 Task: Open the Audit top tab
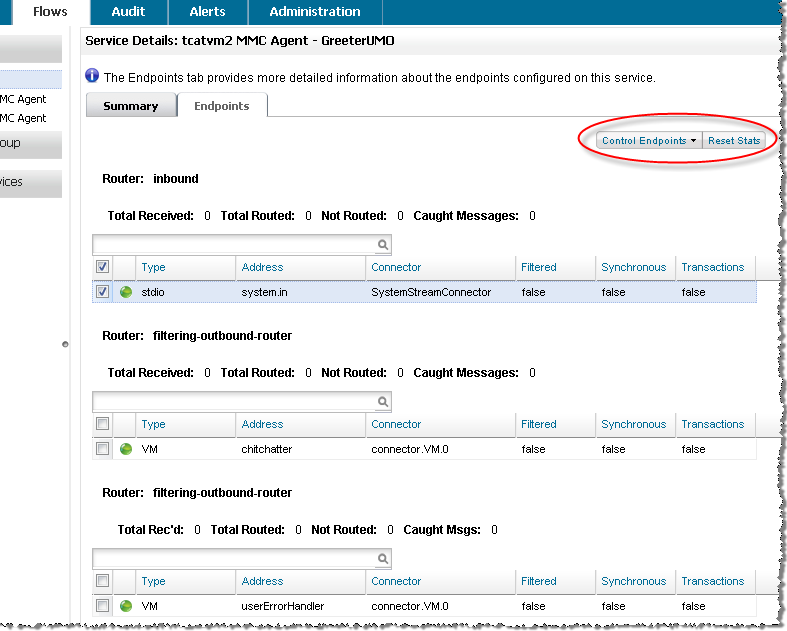[128, 12]
